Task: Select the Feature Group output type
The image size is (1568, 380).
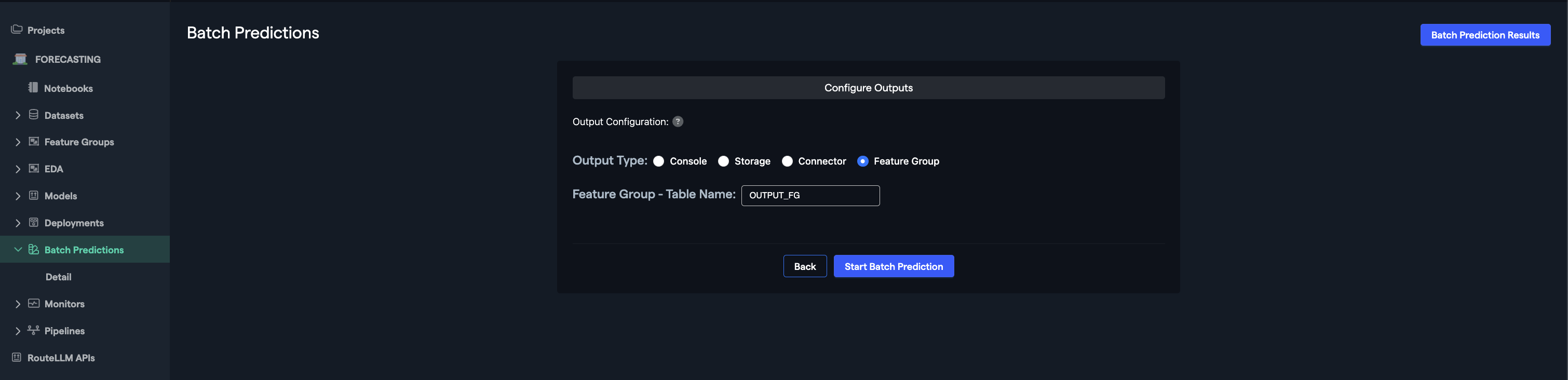Action: [x=862, y=161]
